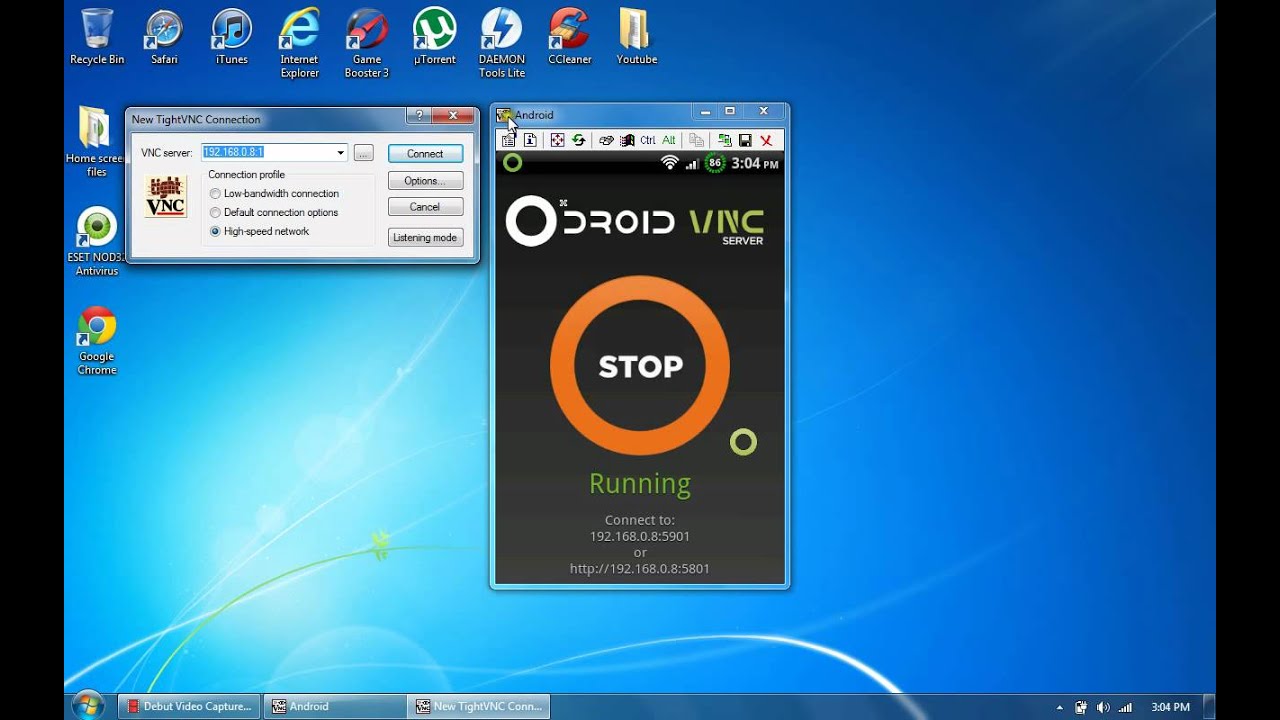Request screen refresh icon in Android toolbar
1280x720 pixels.
point(579,140)
